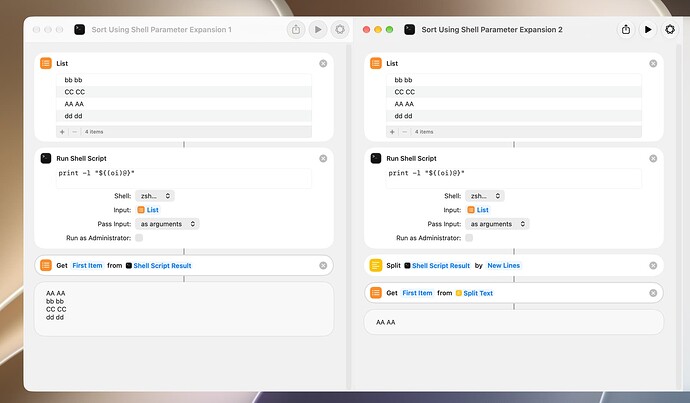
Task: Open settings gear in Expansion 2 window
Action: (x=670, y=29)
